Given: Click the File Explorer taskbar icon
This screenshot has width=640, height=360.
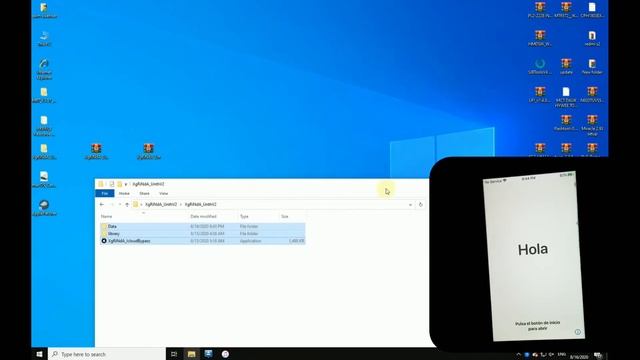Looking at the screenshot, I should point(191,354).
